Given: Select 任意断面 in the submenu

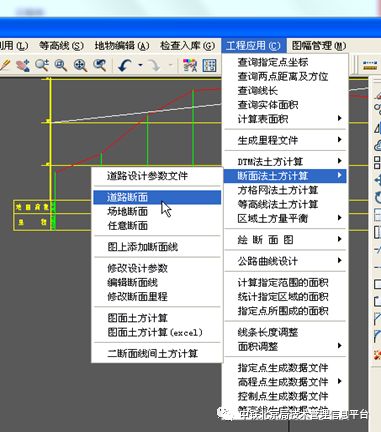Looking at the screenshot, I should point(157,226).
